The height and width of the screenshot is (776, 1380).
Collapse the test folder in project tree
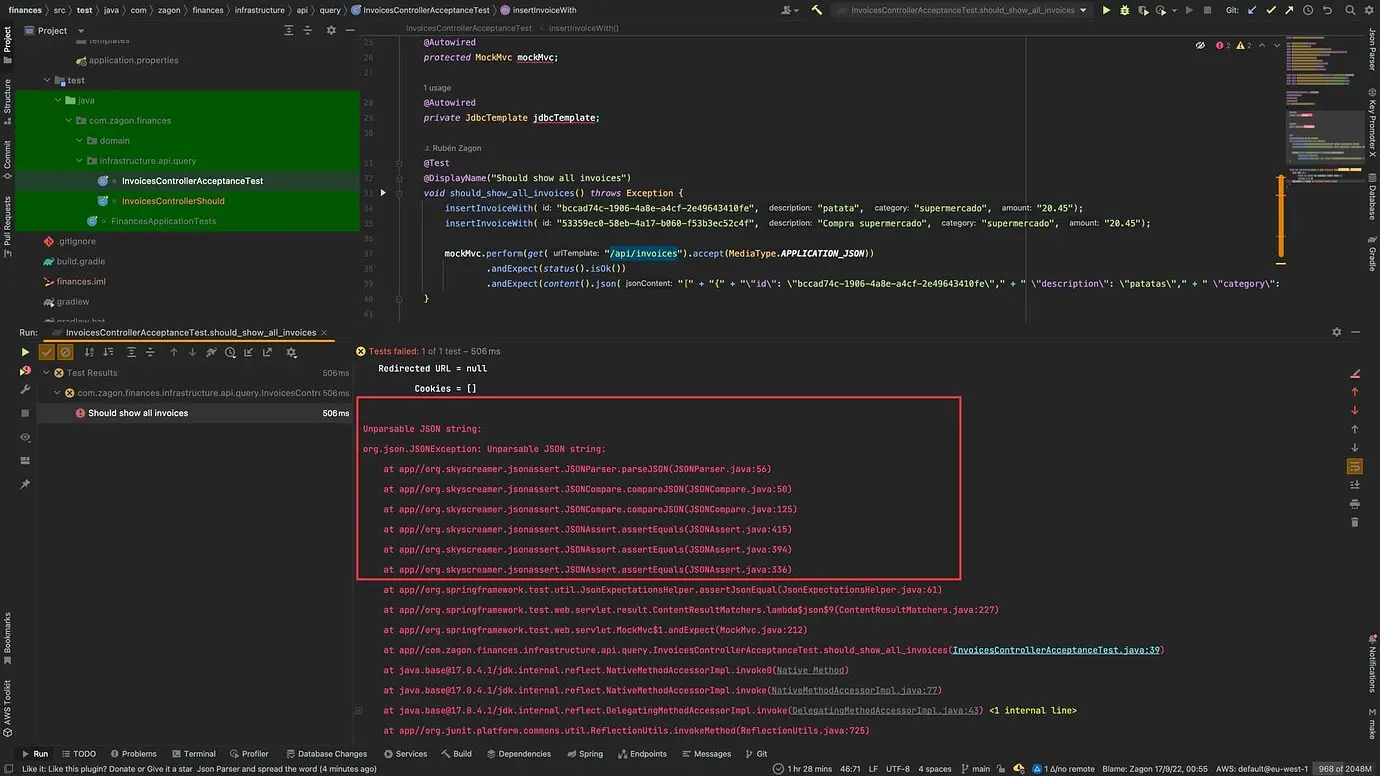46,80
